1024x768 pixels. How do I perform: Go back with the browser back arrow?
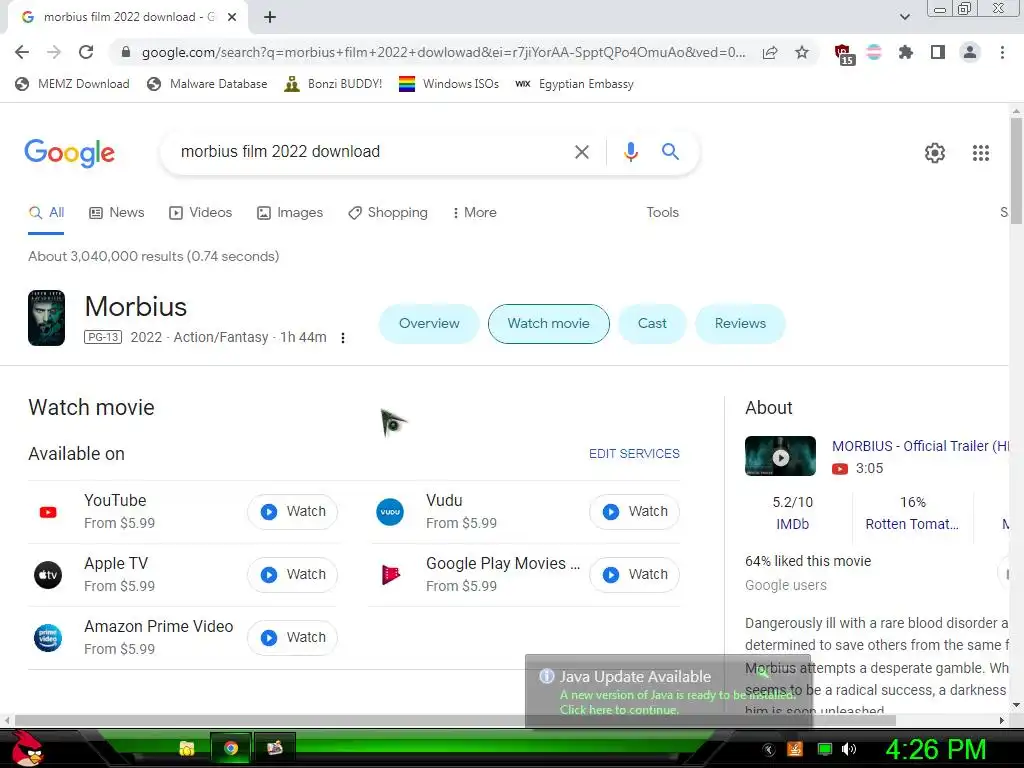coord(22,52)
